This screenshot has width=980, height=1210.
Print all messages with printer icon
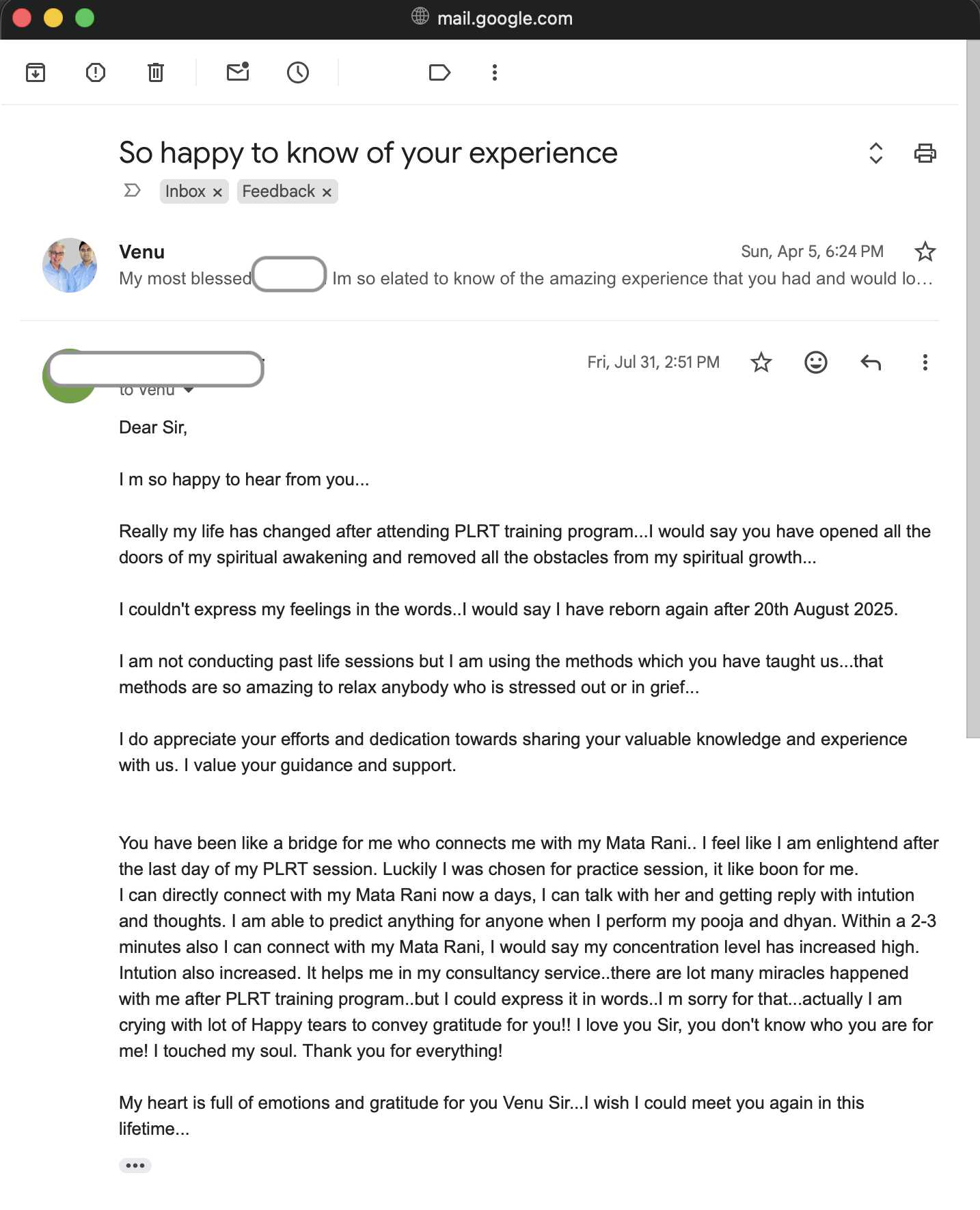pos(925,153)
